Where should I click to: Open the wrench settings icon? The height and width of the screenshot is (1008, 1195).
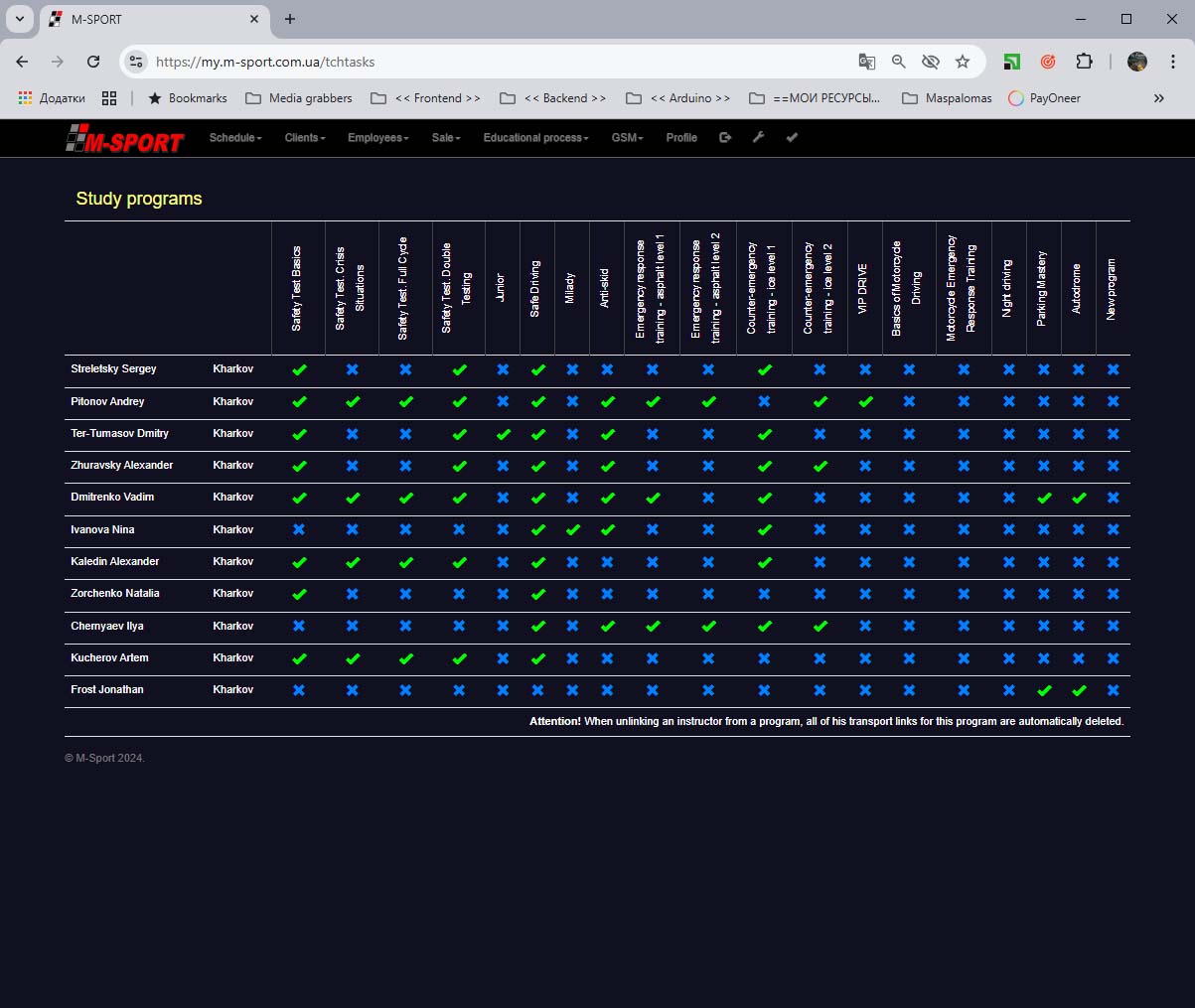click(x=759, y=138)
